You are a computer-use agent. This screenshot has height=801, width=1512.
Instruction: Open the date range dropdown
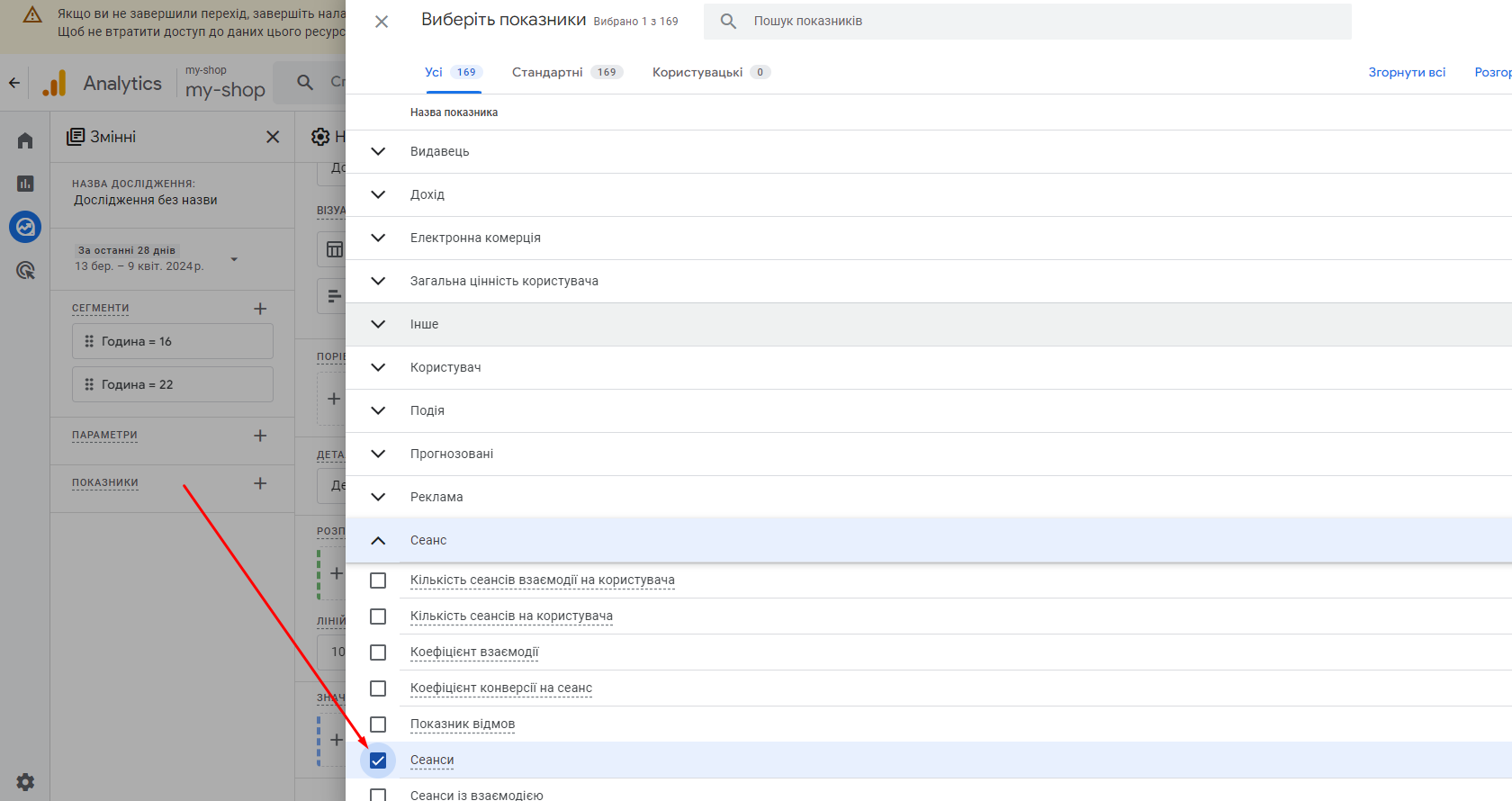click(234, 259)
